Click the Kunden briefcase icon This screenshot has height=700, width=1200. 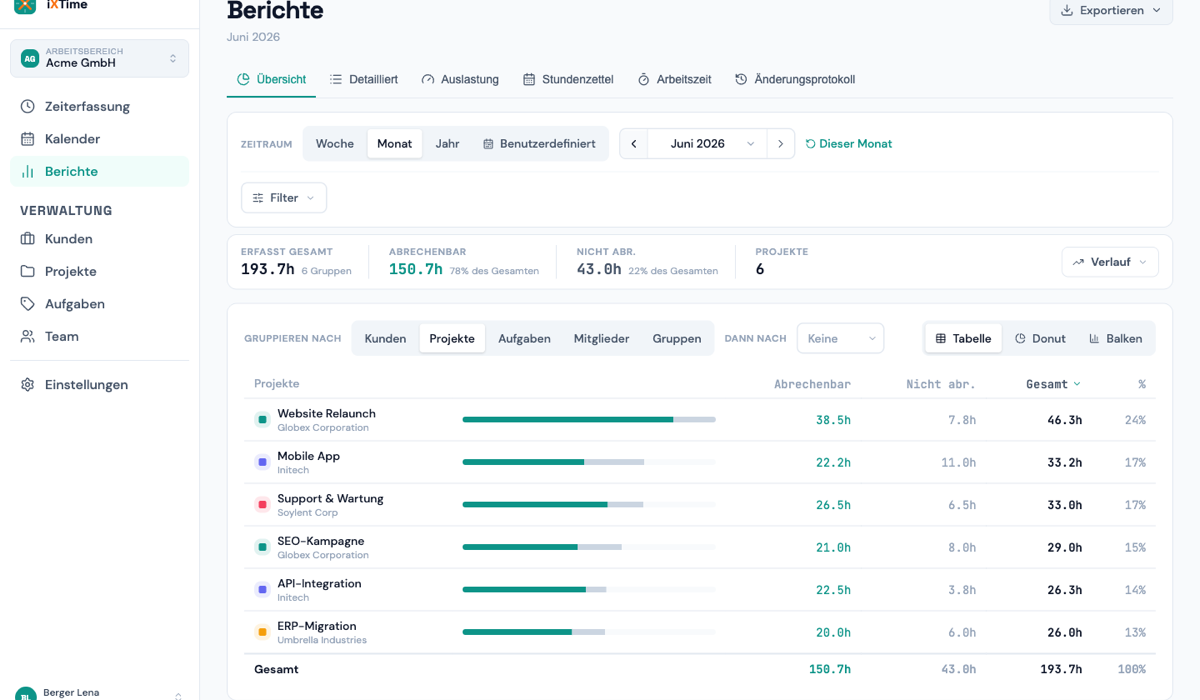(x=28, y=239)
